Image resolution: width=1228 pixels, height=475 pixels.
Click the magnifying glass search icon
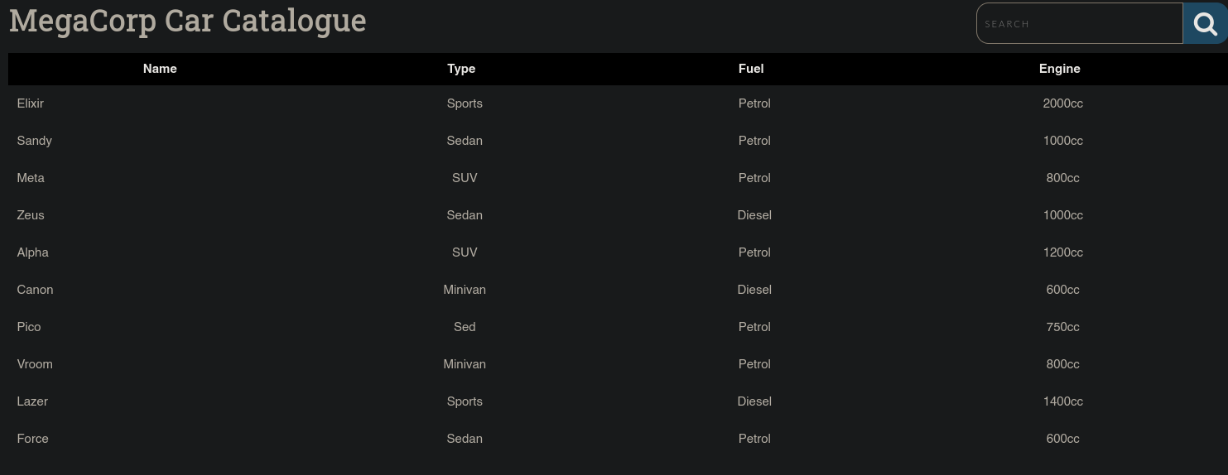point(1205,23)
